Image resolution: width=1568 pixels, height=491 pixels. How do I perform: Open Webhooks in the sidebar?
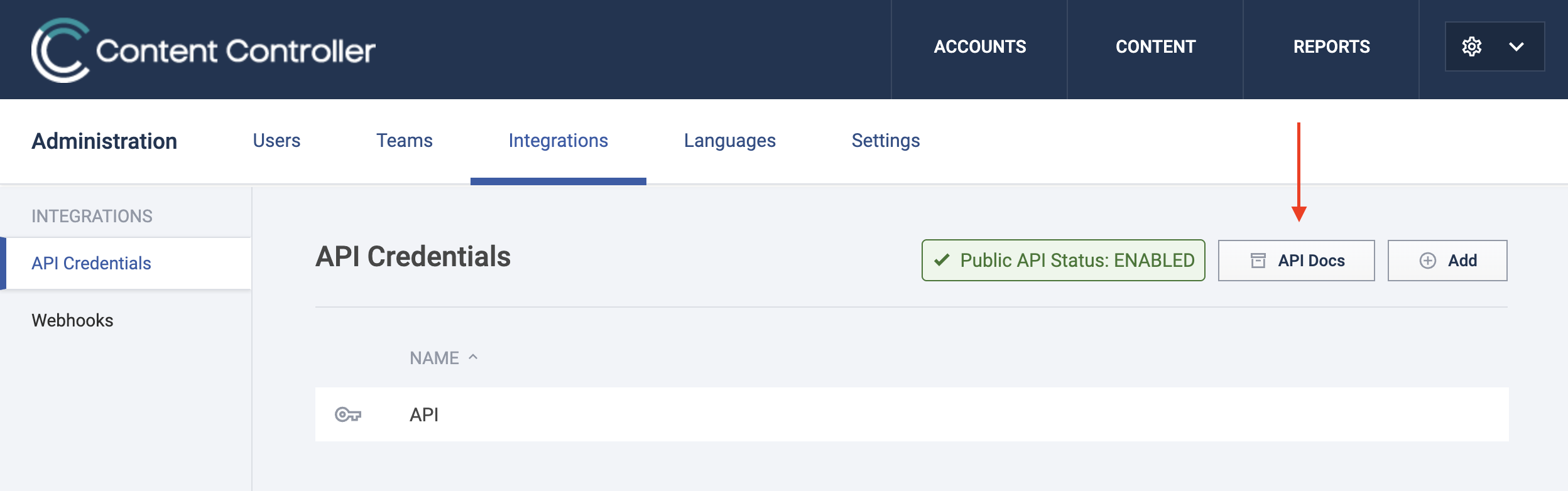[x=72, y=320]
